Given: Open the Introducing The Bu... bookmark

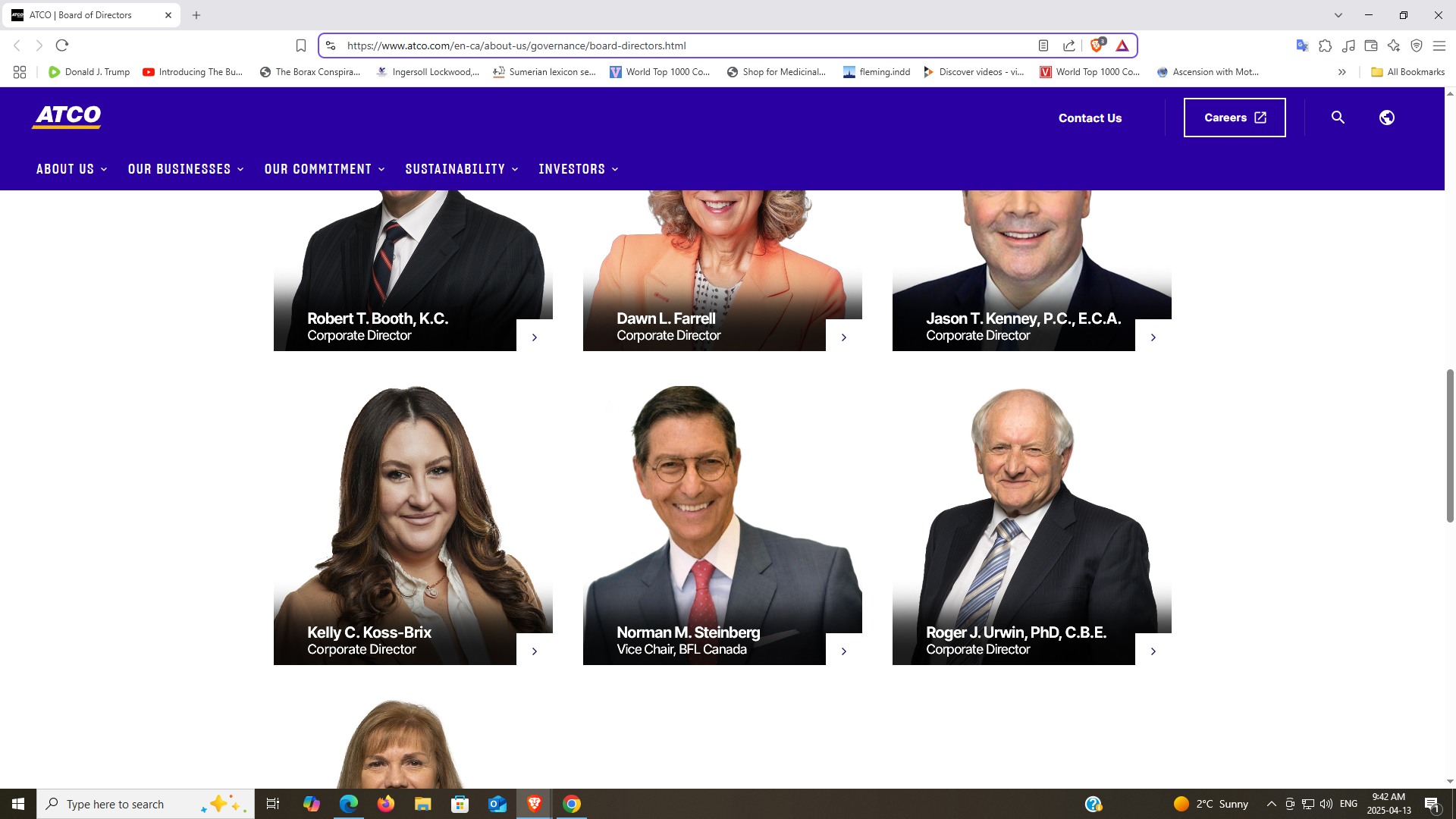Looking at the screenshot, I should point(193,72).
